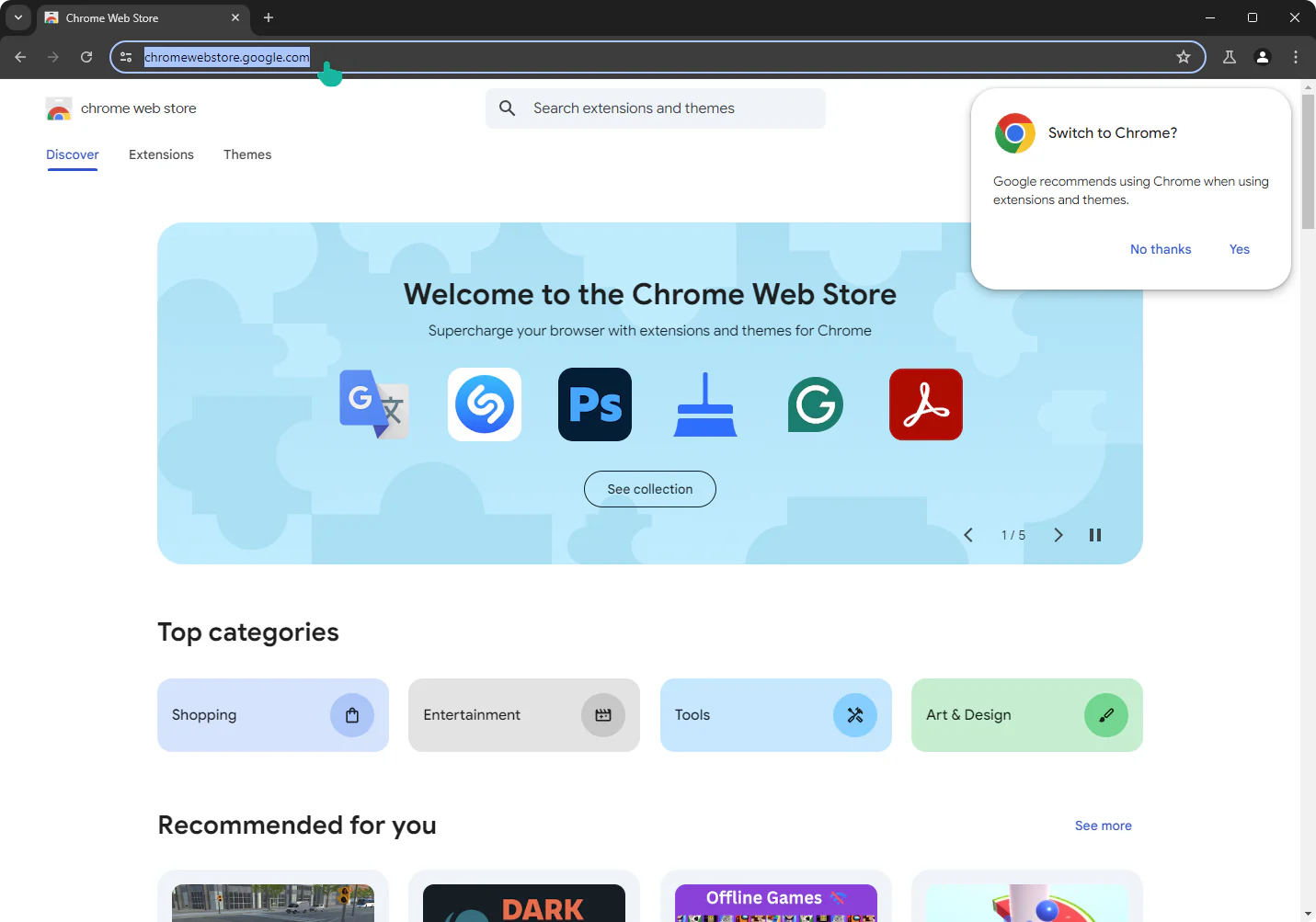Screen dimensions: 1316x922
Task: Accept Switch to Chrome with Yes
Action: point(1240,249)
